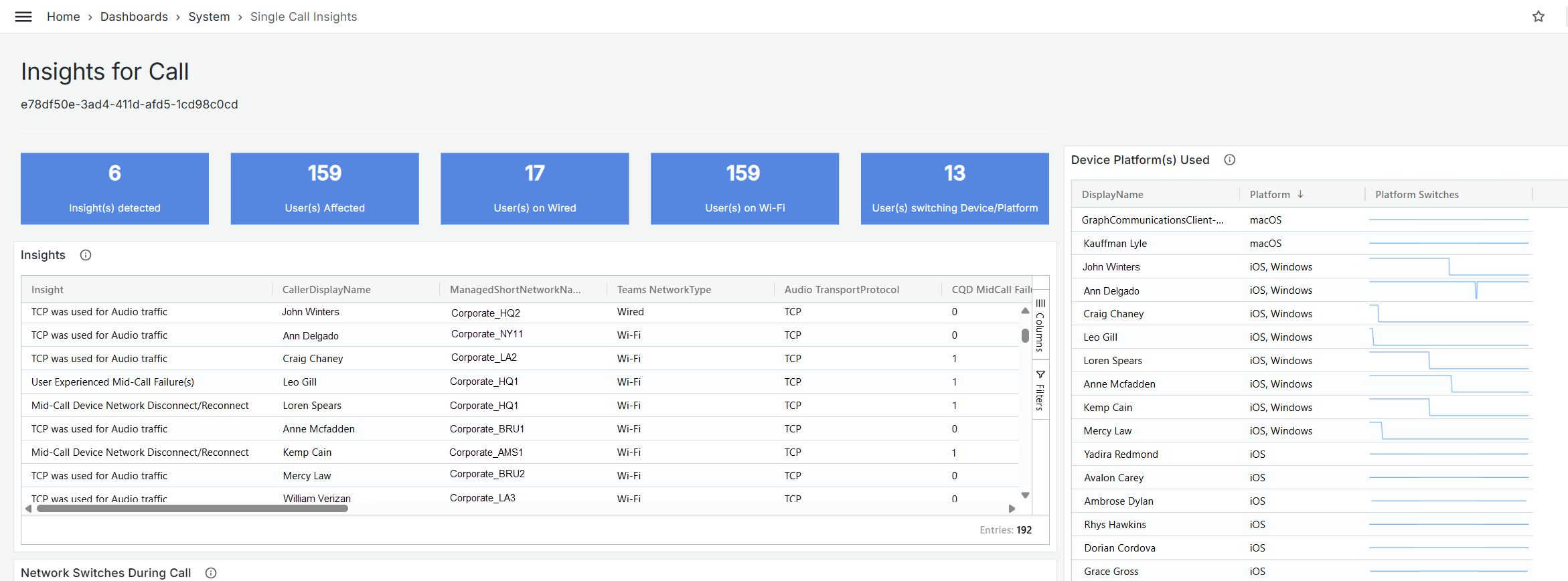This screenshot has height=581, width=1568.
Task: Select the John Winters platform row
Action: (1111, 267)
